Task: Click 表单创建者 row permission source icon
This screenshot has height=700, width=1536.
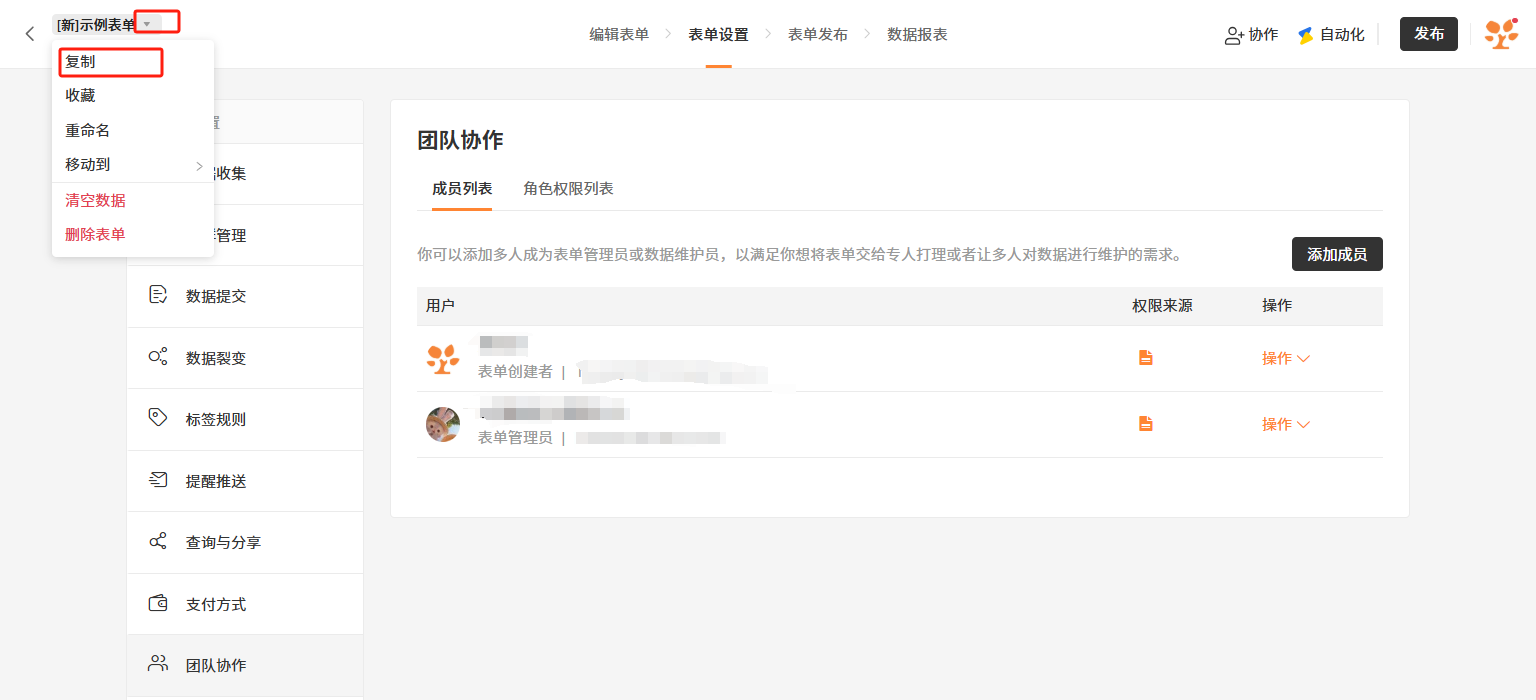Action: pos(1146,358)
